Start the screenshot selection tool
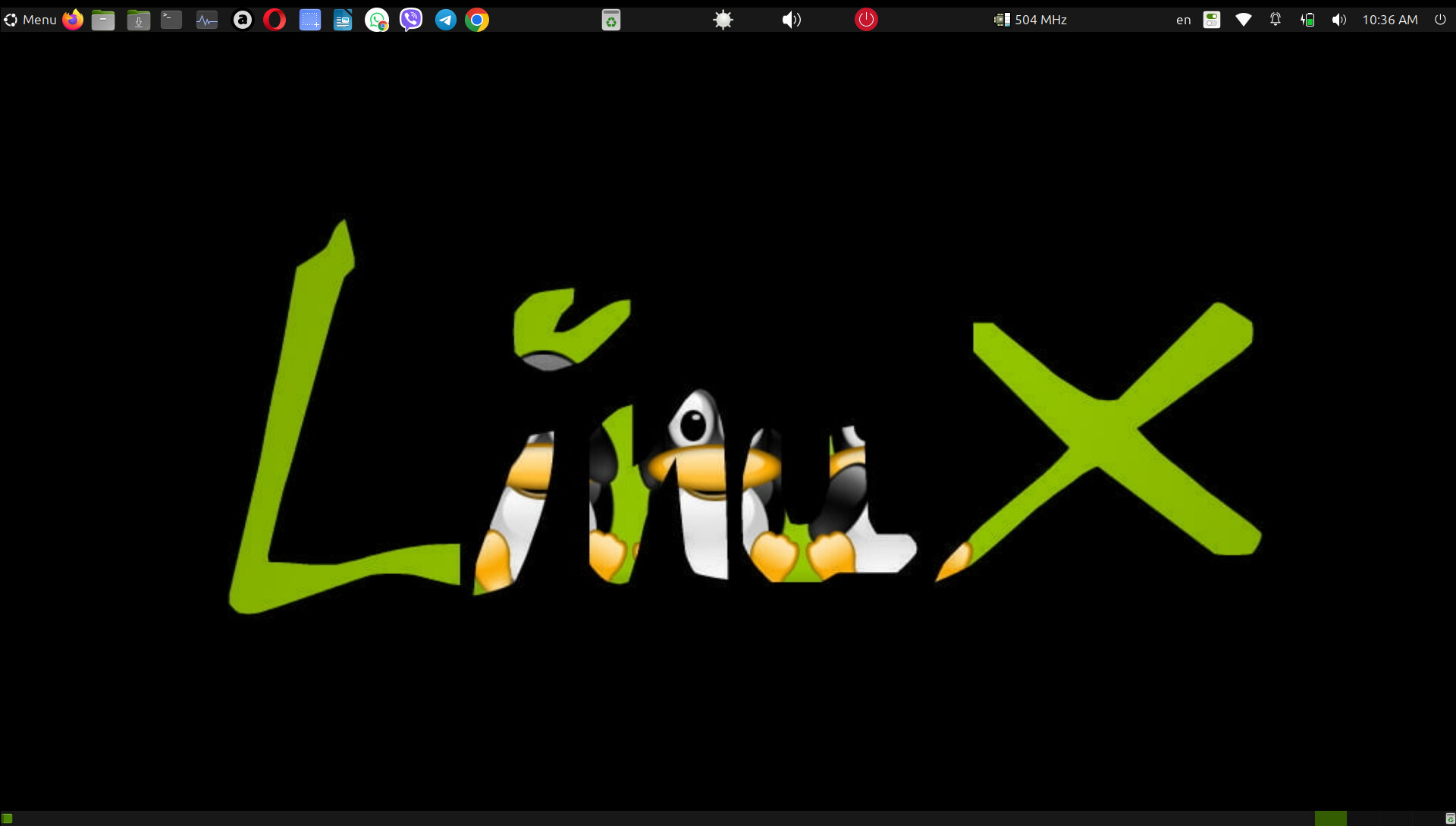Image resolution: width=1456 pixels, height=826 pixels. (x=309, y=20)
